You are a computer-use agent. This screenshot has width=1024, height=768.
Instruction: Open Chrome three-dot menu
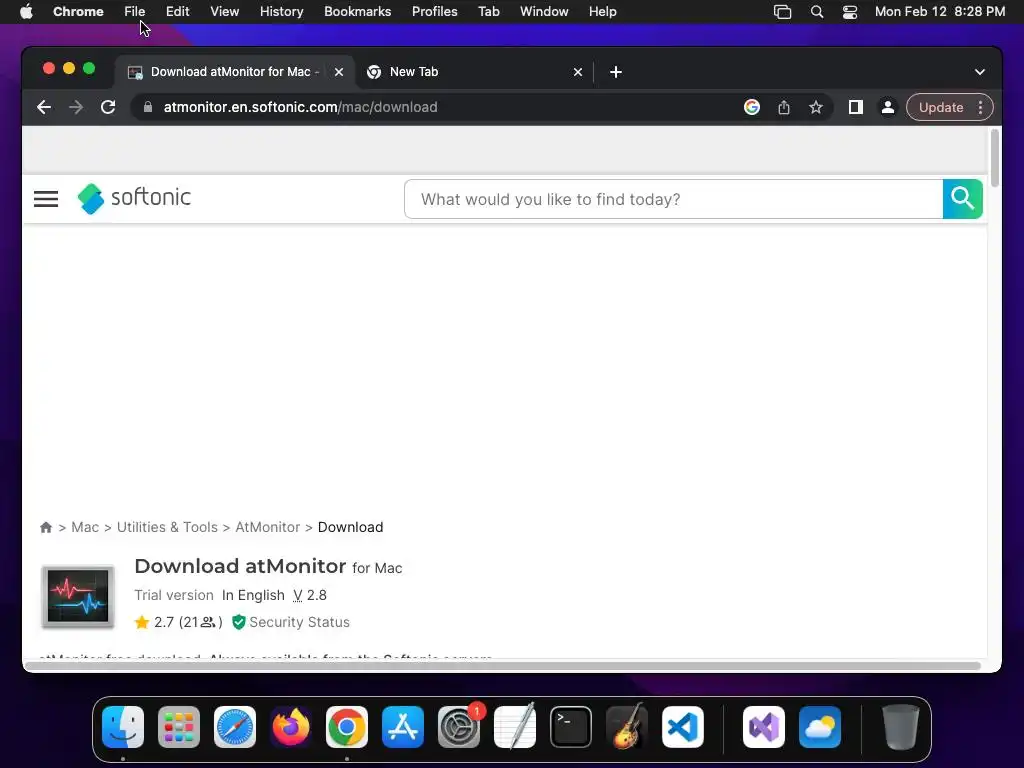(x=980, y=107)
